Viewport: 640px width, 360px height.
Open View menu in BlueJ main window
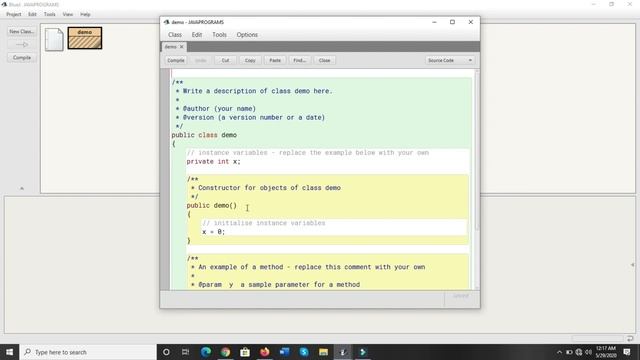coord(68,14)
